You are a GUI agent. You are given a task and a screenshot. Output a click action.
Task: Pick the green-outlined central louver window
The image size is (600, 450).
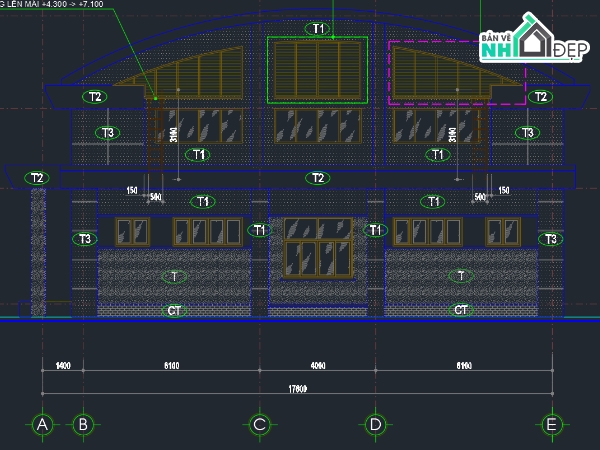pos(317,70)
